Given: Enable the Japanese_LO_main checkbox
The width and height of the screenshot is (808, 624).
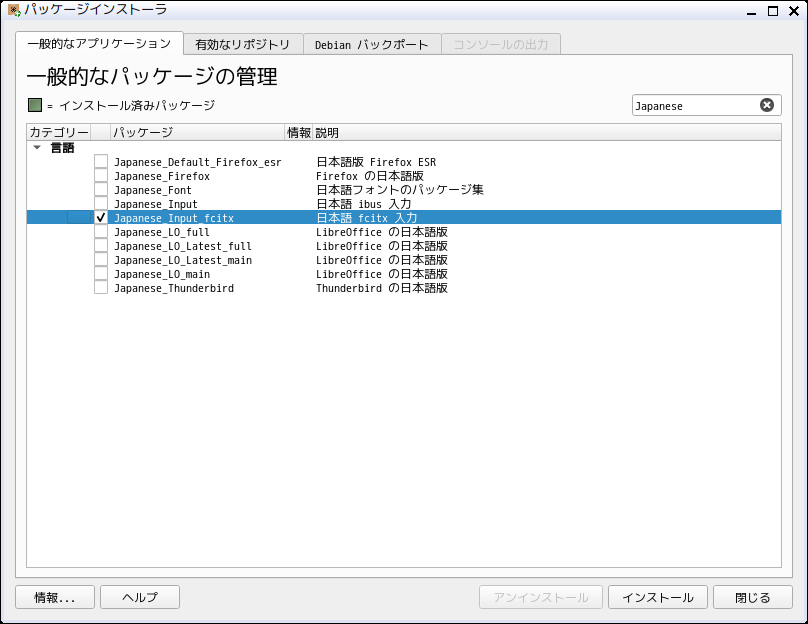Looking at the screenshot, I should [101, 273].
